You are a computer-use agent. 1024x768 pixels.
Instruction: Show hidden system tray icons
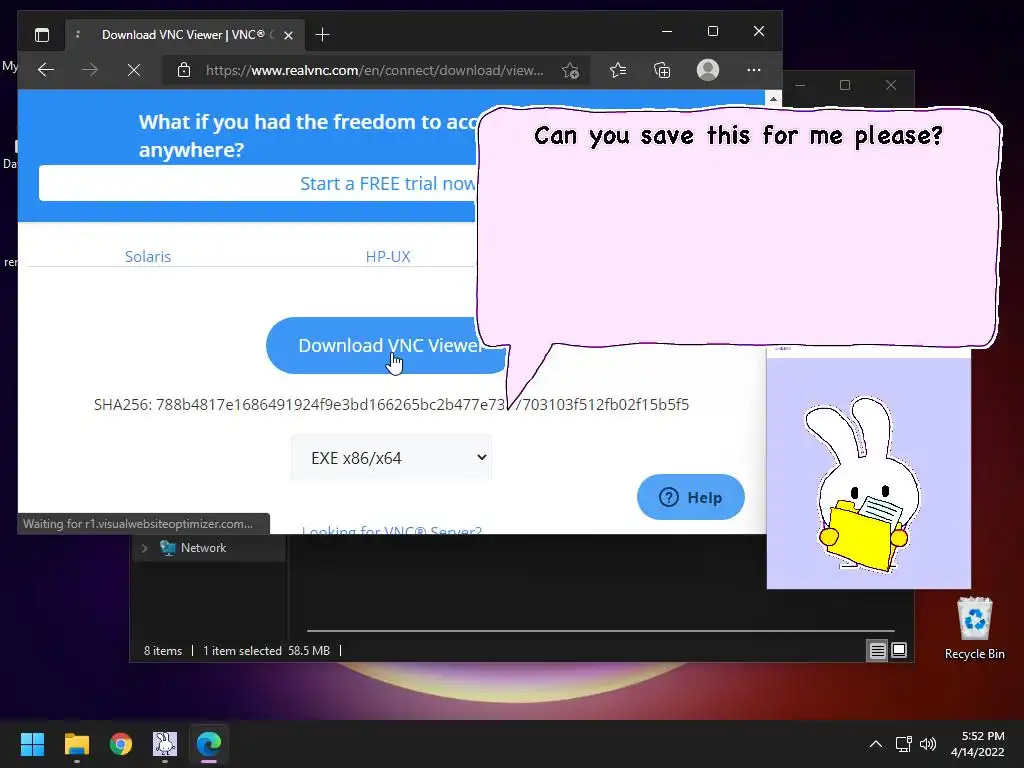point(876,744)
